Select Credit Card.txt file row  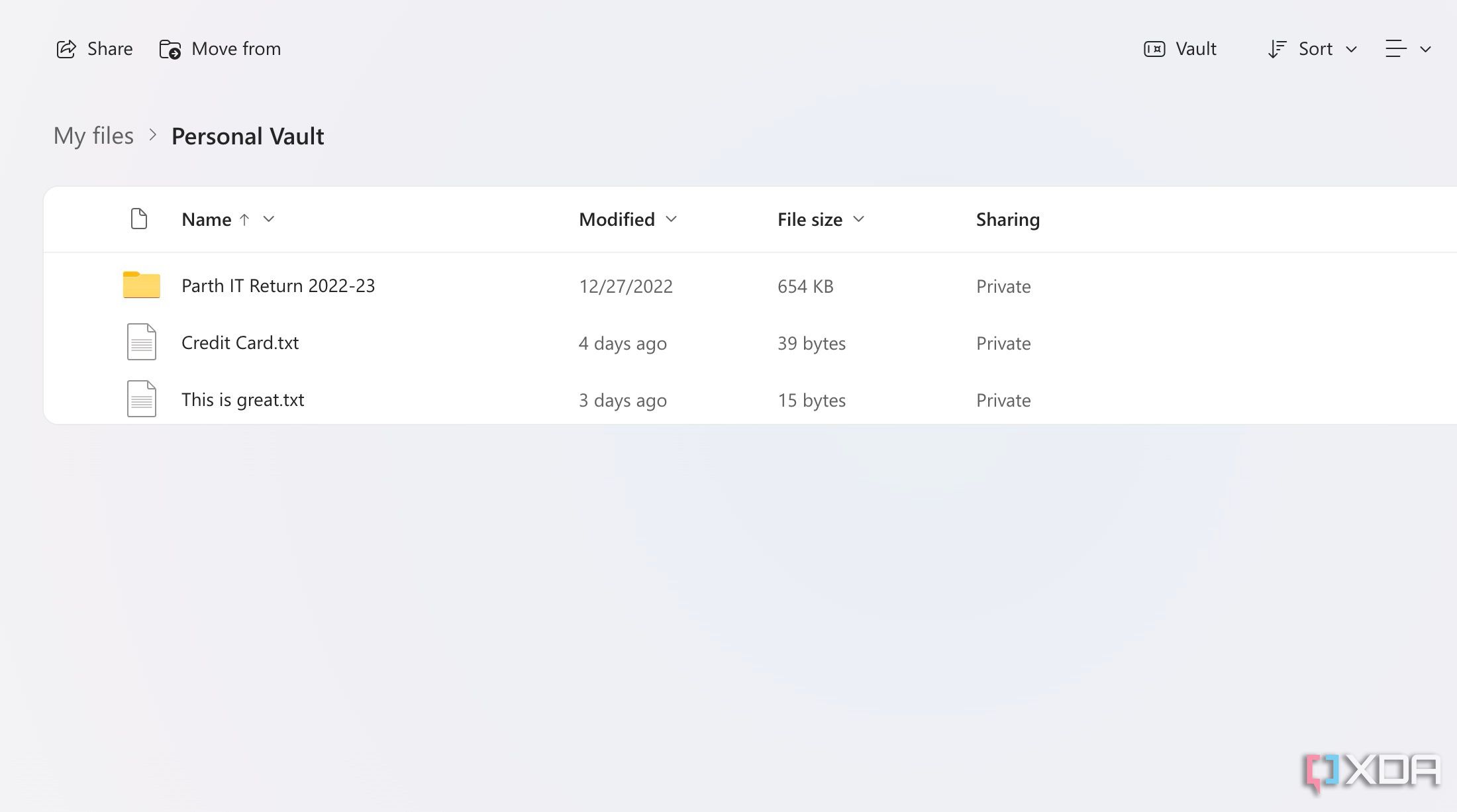(x=240, y=342)
